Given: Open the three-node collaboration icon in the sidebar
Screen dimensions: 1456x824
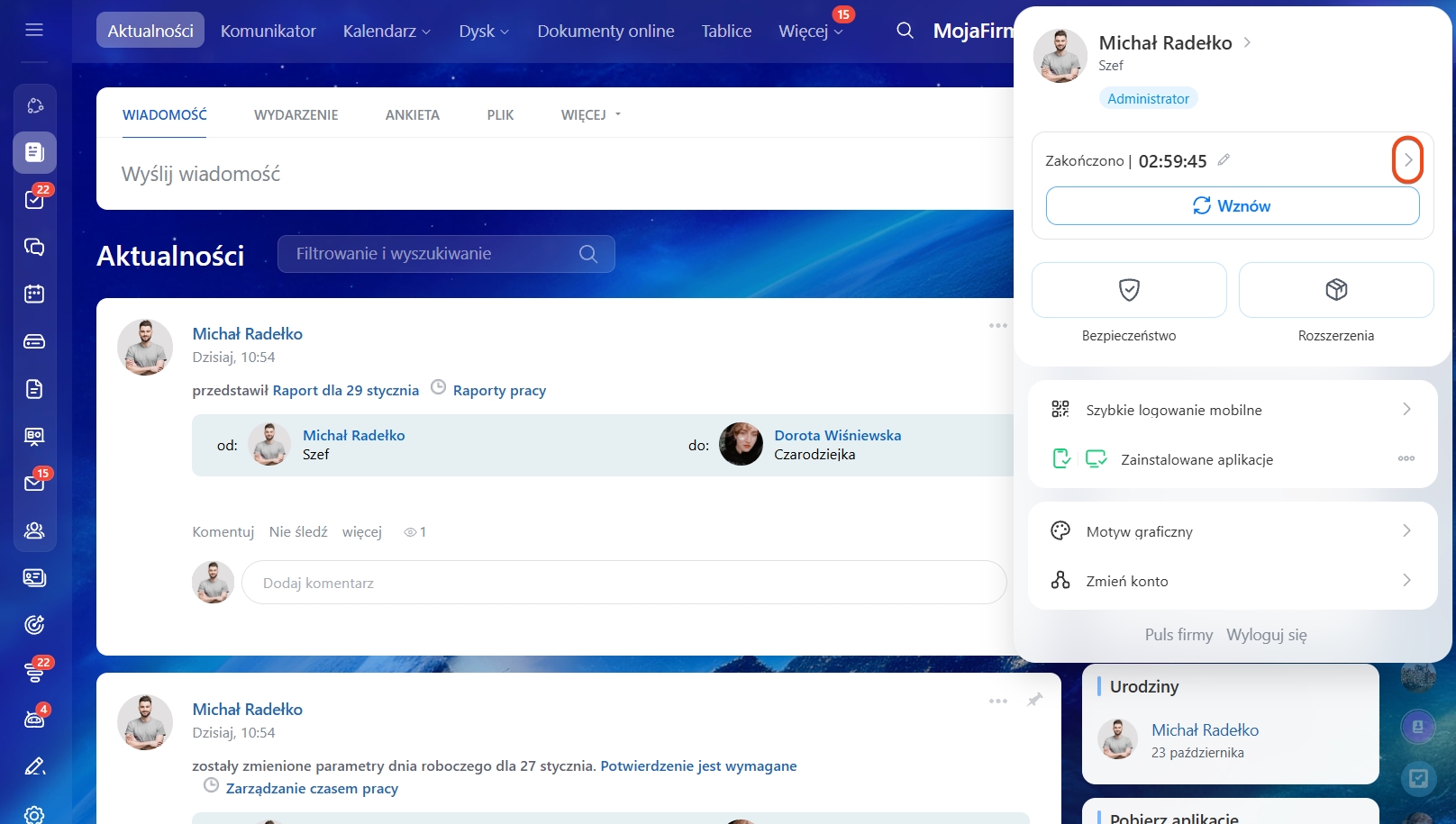Looking at the screenshot, I should 34,106.
